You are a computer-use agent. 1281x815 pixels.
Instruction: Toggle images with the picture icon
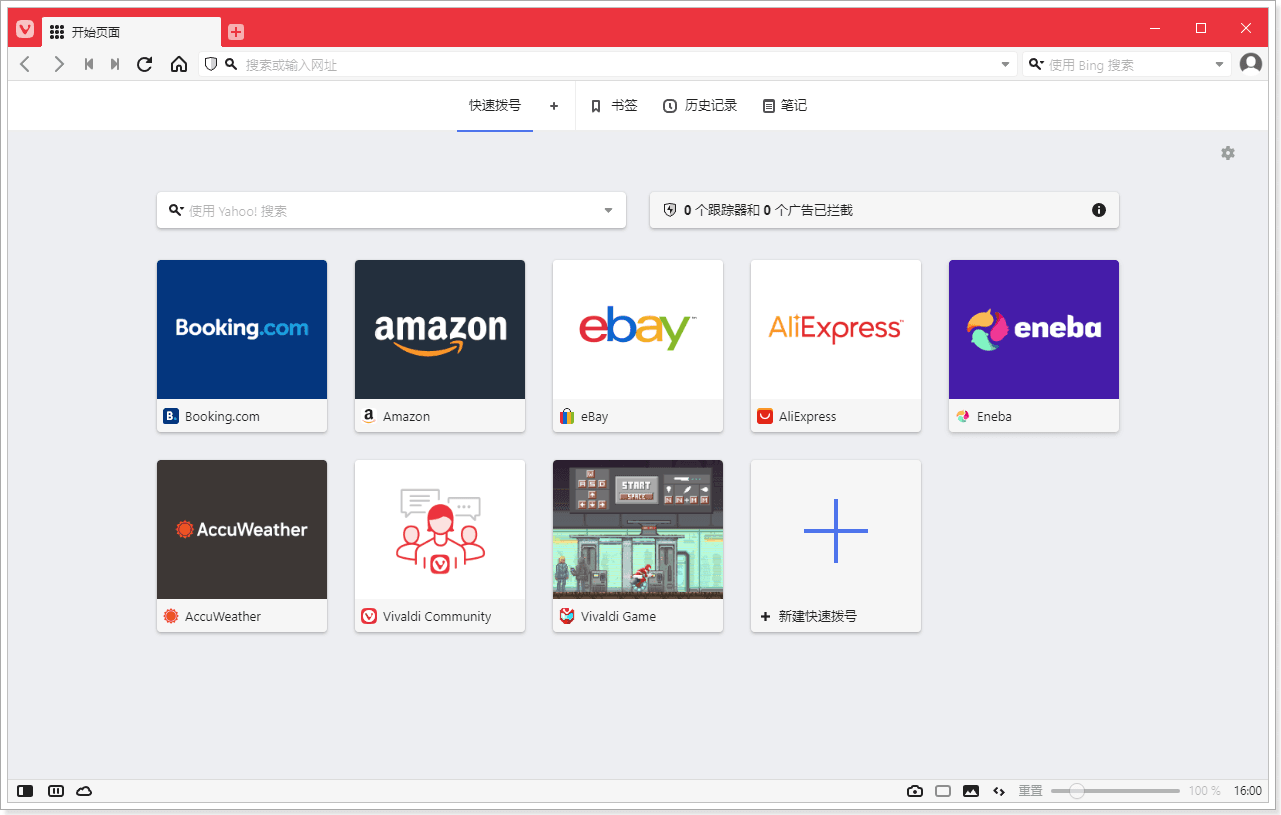[971, 791]
